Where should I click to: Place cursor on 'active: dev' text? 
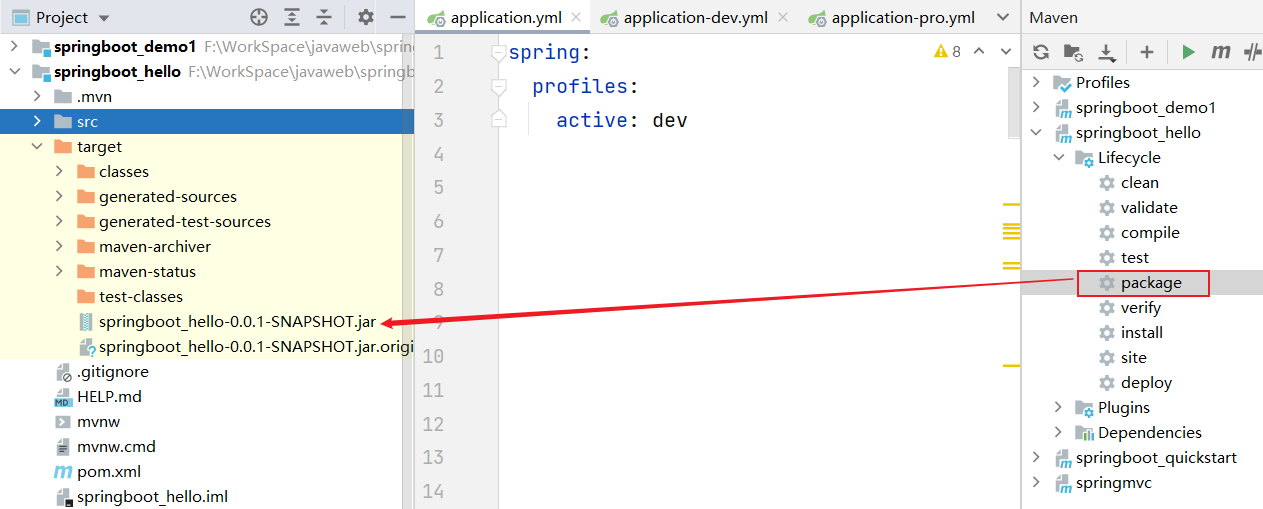point(622,121)
